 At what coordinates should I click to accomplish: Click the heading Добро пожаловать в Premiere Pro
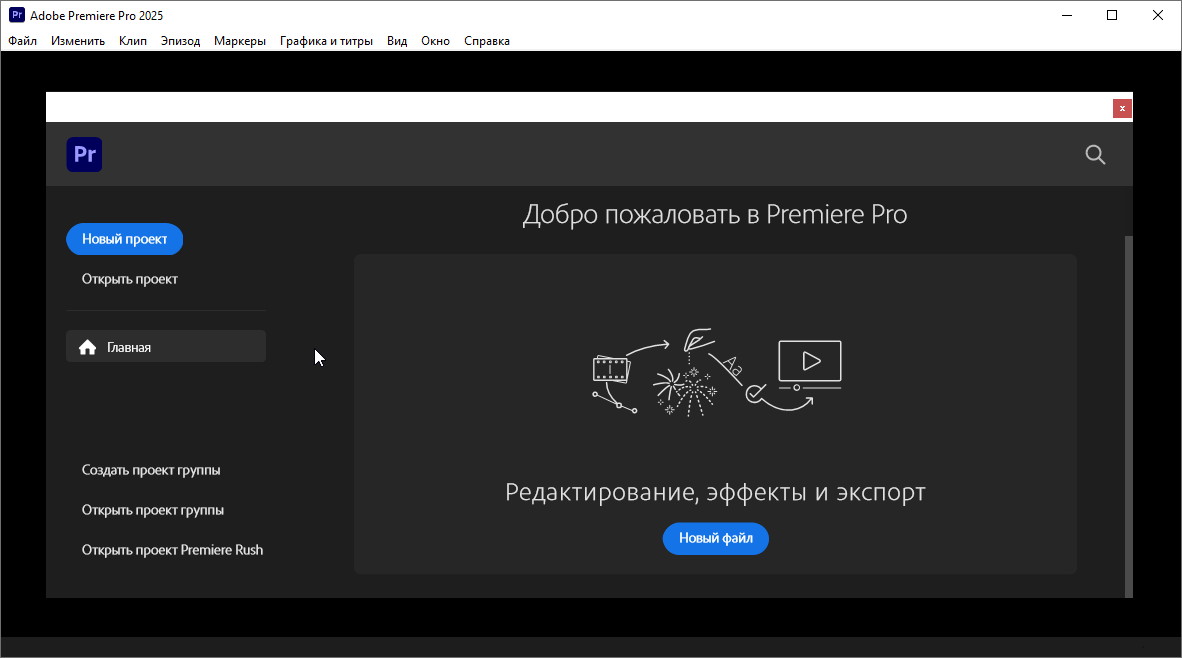tap(715, 214)
